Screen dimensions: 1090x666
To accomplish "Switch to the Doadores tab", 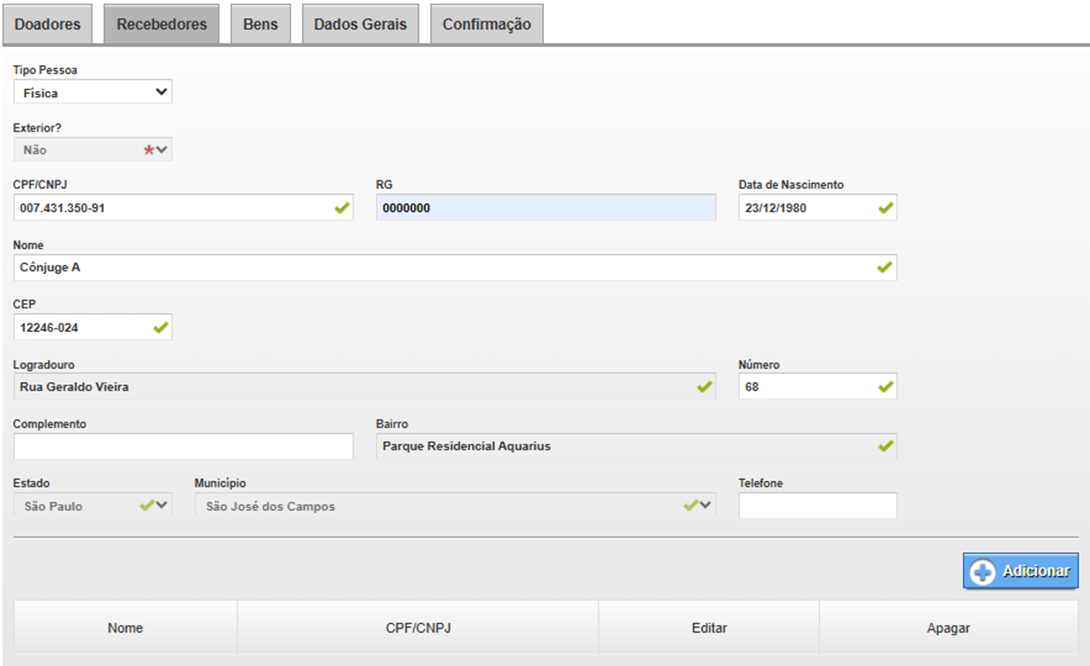I will tap(48, 24).
